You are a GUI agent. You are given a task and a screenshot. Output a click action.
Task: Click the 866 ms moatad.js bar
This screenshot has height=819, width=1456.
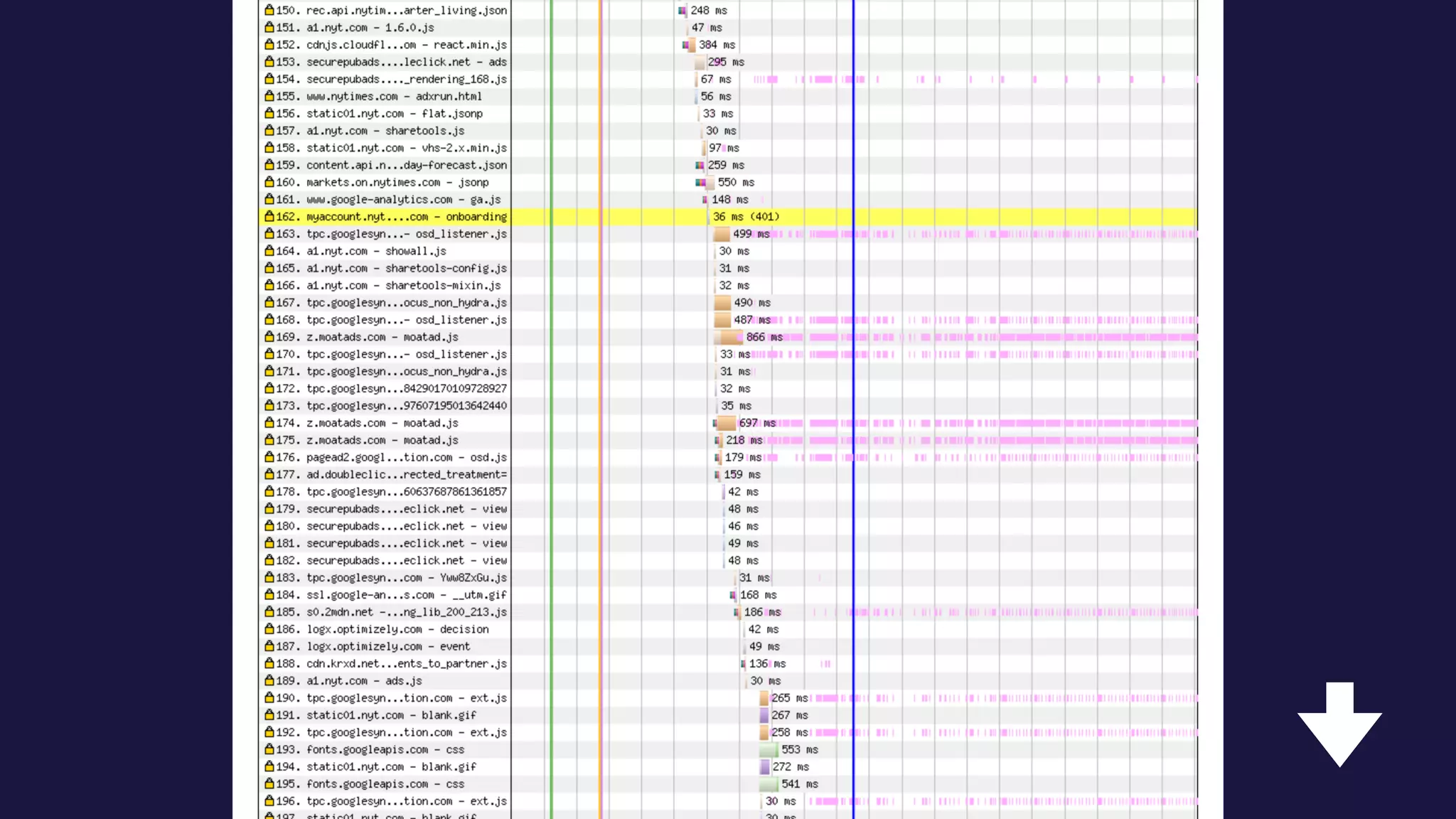coord(729,337)
